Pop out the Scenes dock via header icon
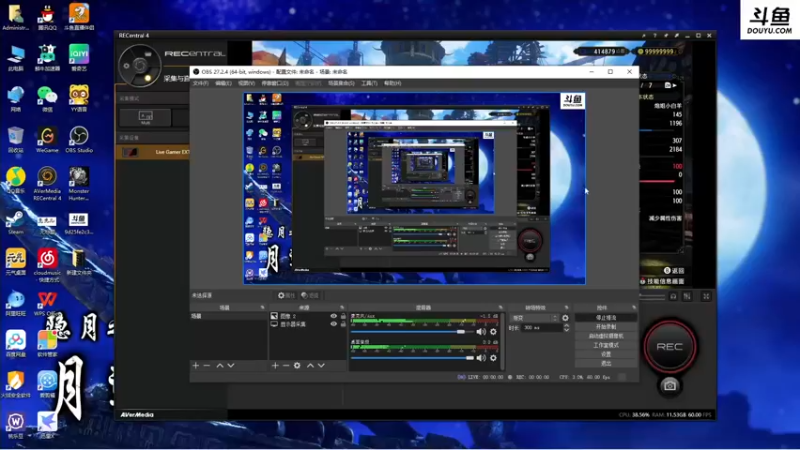This screenshot has height=450, width=800. point(263,308)
